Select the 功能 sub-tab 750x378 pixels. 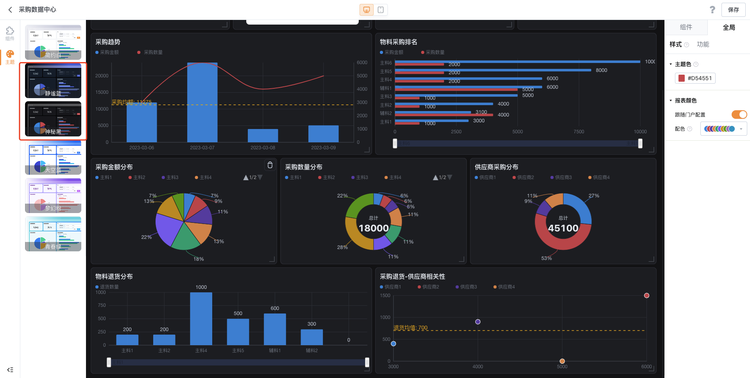pos(703,44)
